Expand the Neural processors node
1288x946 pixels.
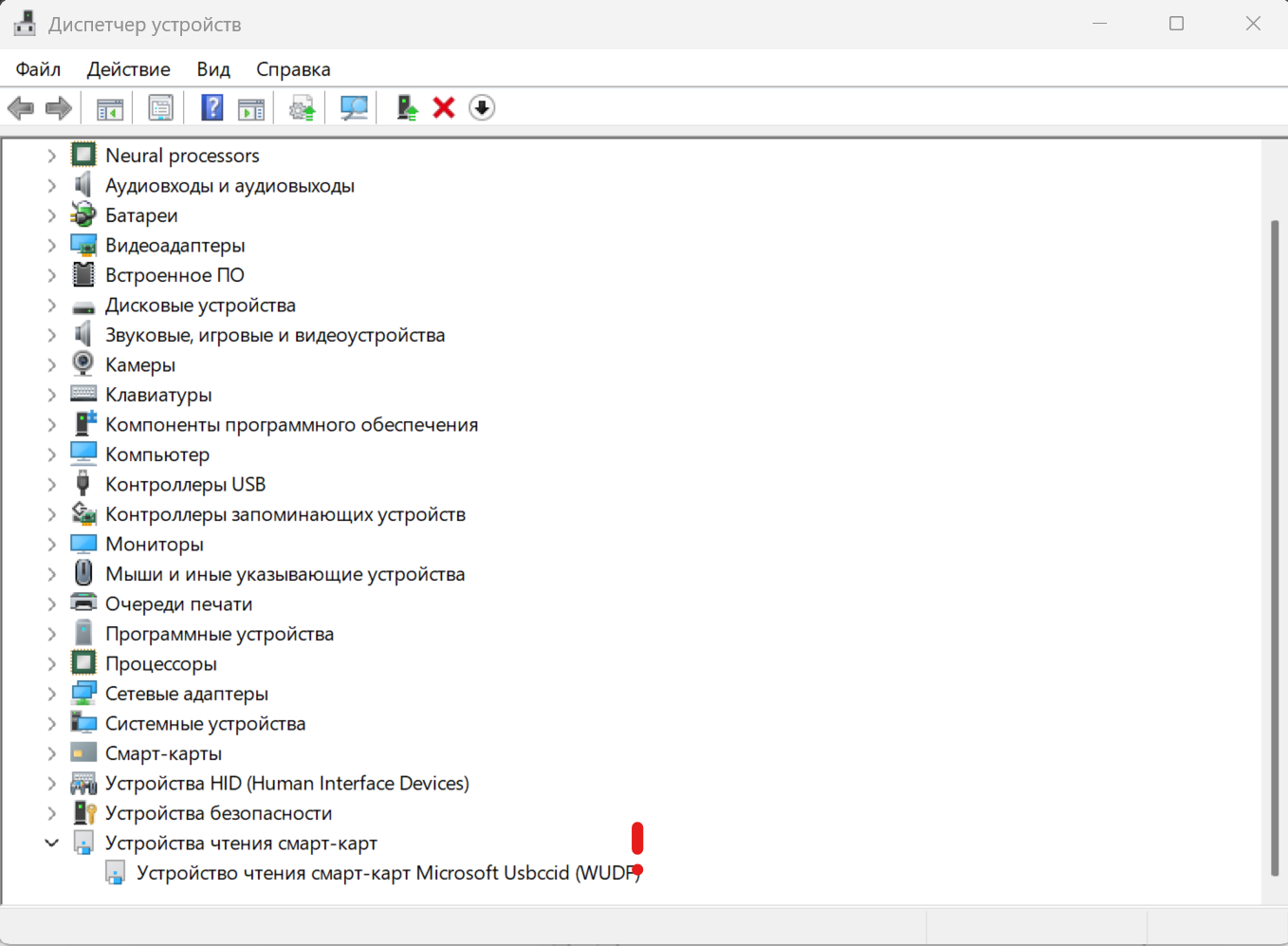(52, 156)
